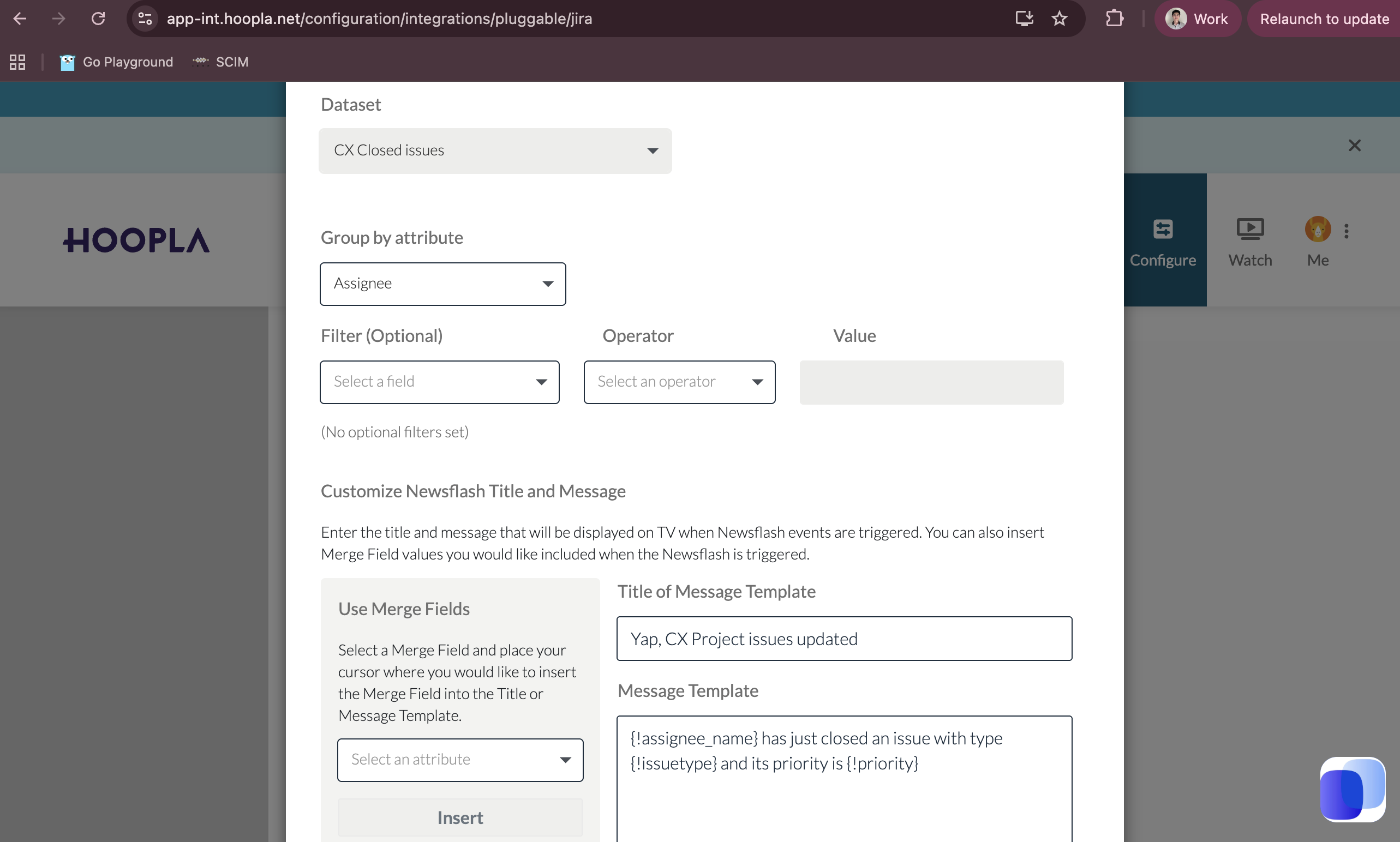Open the Work profile button
Image resolution: width=1400 pixels, height=842 pixels.
(1198, 19)
